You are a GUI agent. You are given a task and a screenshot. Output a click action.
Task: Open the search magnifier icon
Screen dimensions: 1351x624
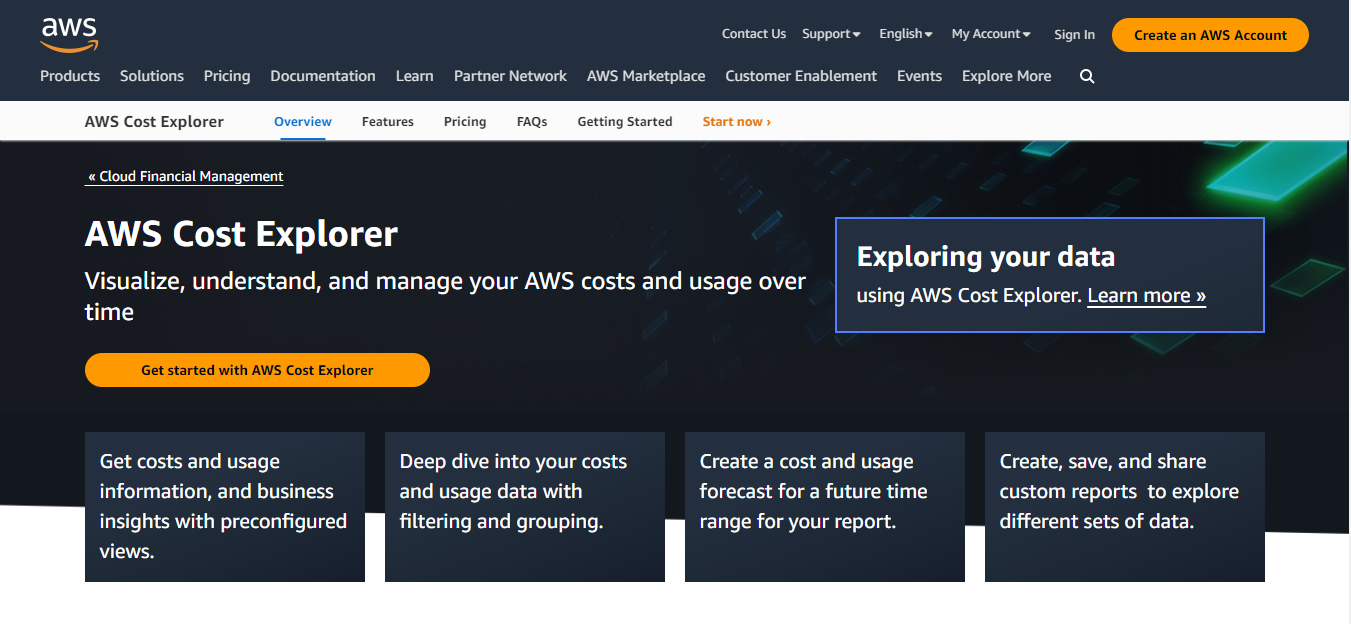pos(1087,76)
